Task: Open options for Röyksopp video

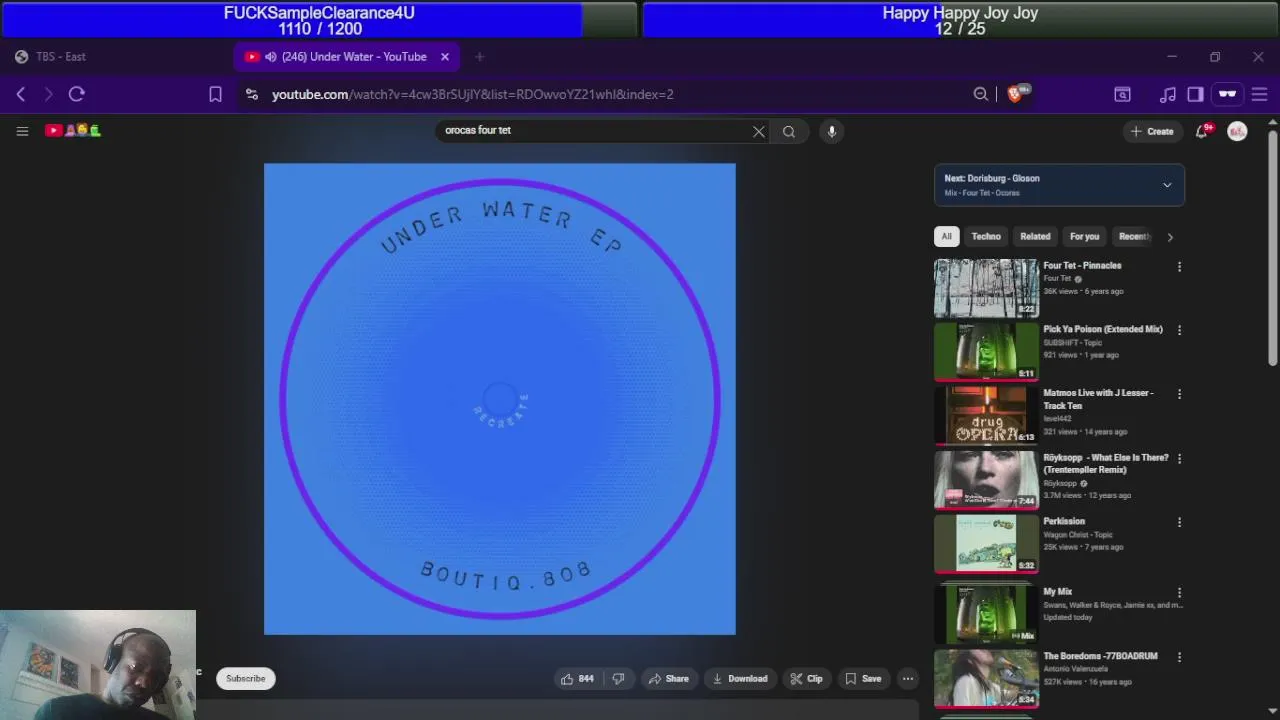Action: [1179, 458]
